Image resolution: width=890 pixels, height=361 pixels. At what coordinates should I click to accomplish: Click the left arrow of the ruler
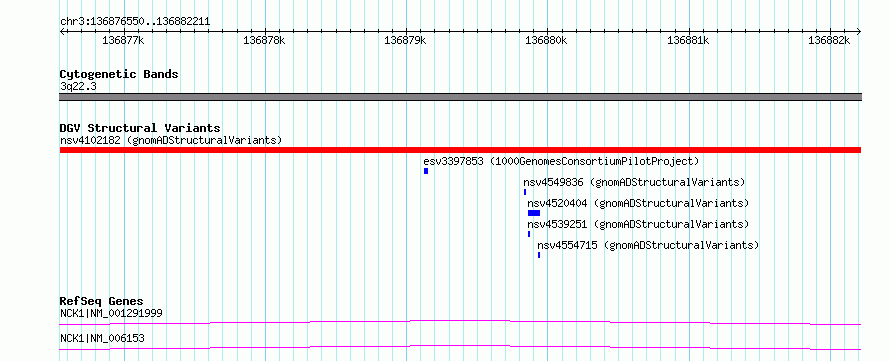[63, 32]
